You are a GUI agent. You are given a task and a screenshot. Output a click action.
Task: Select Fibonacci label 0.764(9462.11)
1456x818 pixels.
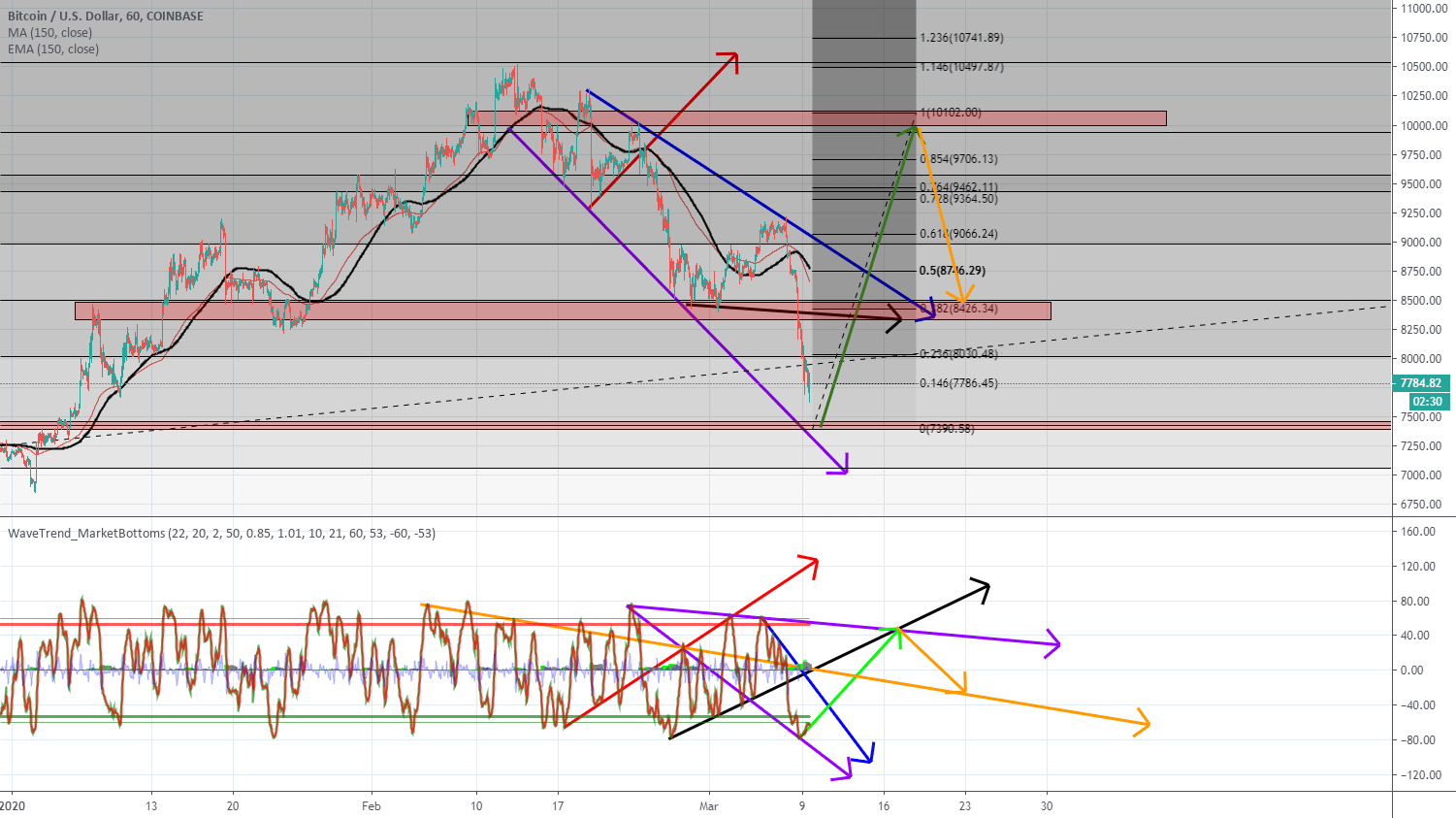point(958,187)
